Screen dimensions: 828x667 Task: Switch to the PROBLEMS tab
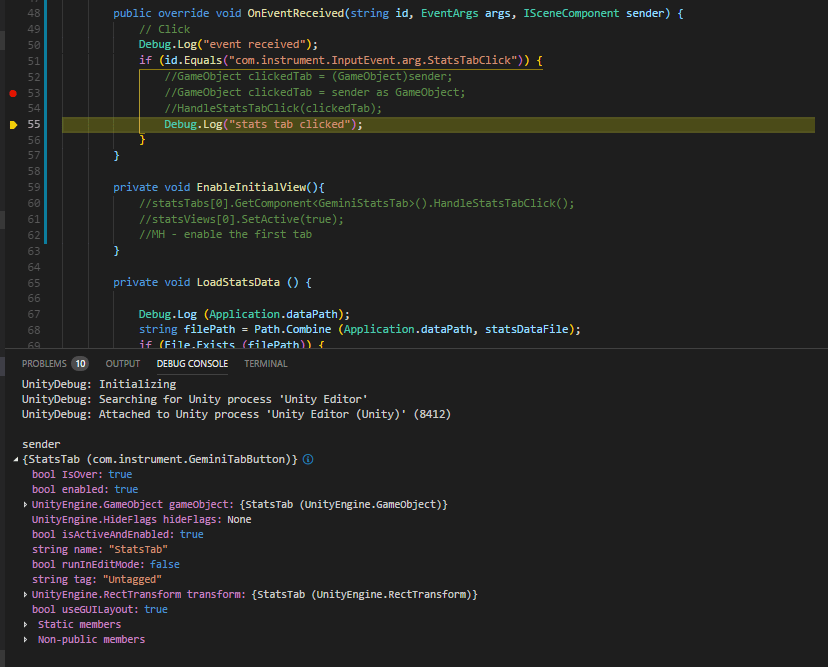point(44,363)
